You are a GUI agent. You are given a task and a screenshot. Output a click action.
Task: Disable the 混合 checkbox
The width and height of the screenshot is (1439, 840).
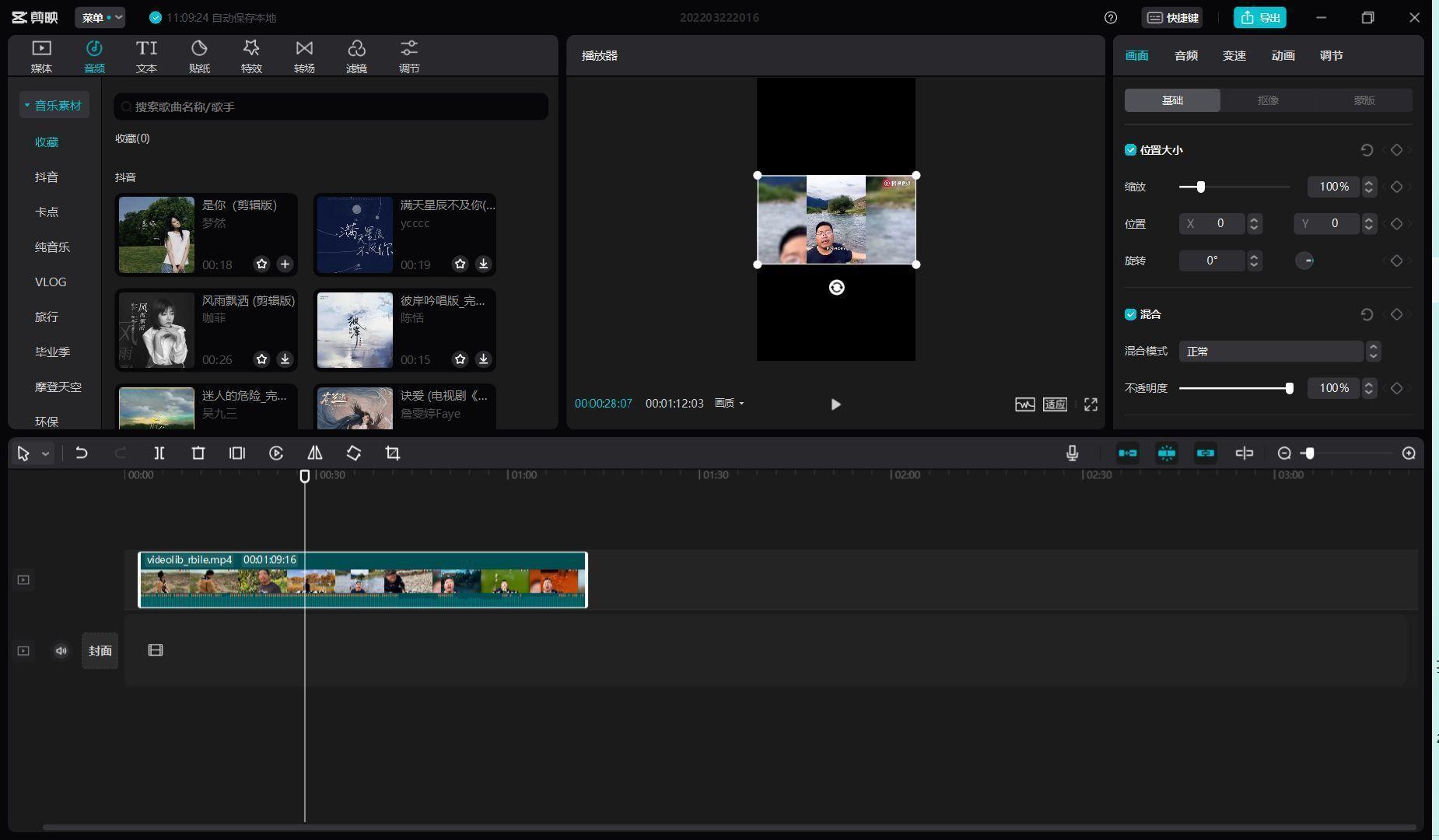pyautogui.click(x=1130, y=314)
